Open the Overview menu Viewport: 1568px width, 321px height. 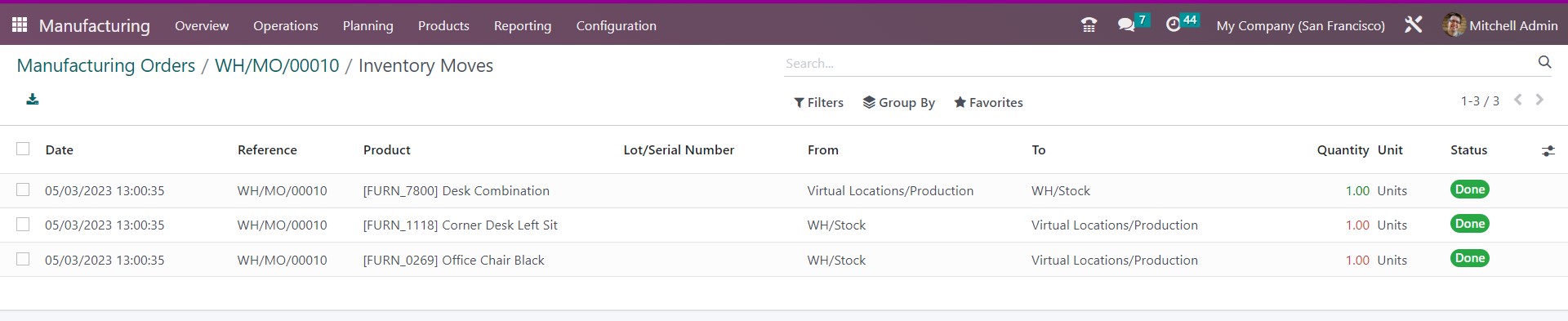202,26
